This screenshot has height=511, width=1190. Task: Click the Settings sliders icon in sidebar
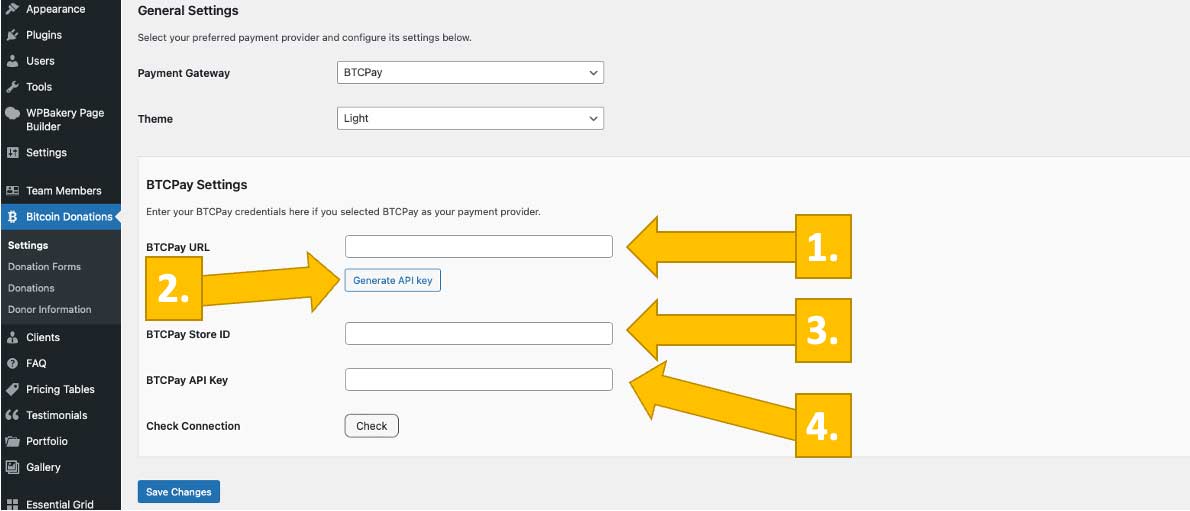12,153
